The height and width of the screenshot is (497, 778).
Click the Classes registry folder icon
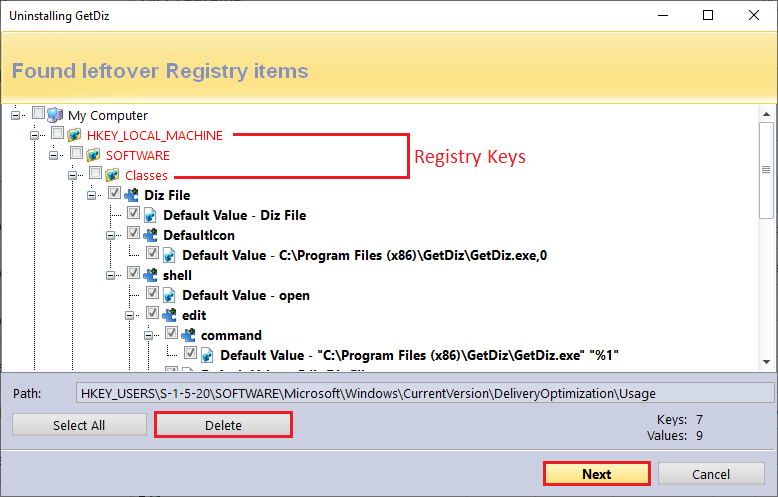[112, 175]
